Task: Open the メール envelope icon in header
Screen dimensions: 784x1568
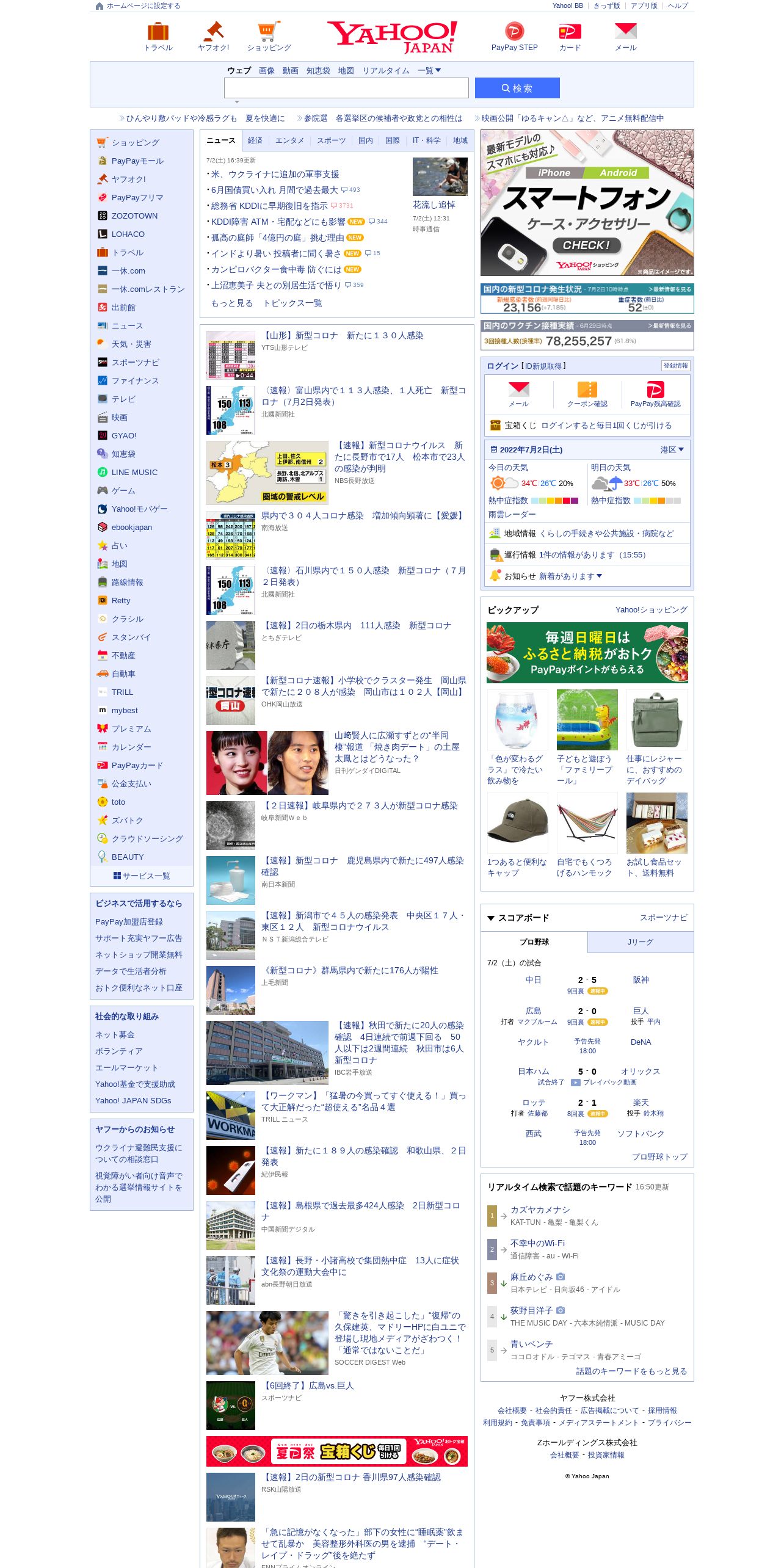Action: click(625, 31)
